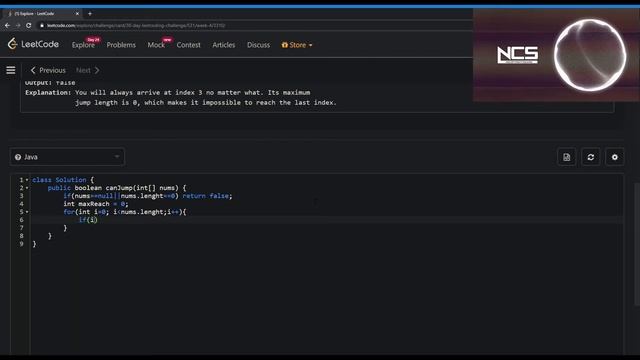This screenshot has height=360, width=640.
Task: Click the LeetCode logo
Action: (33, 44)
